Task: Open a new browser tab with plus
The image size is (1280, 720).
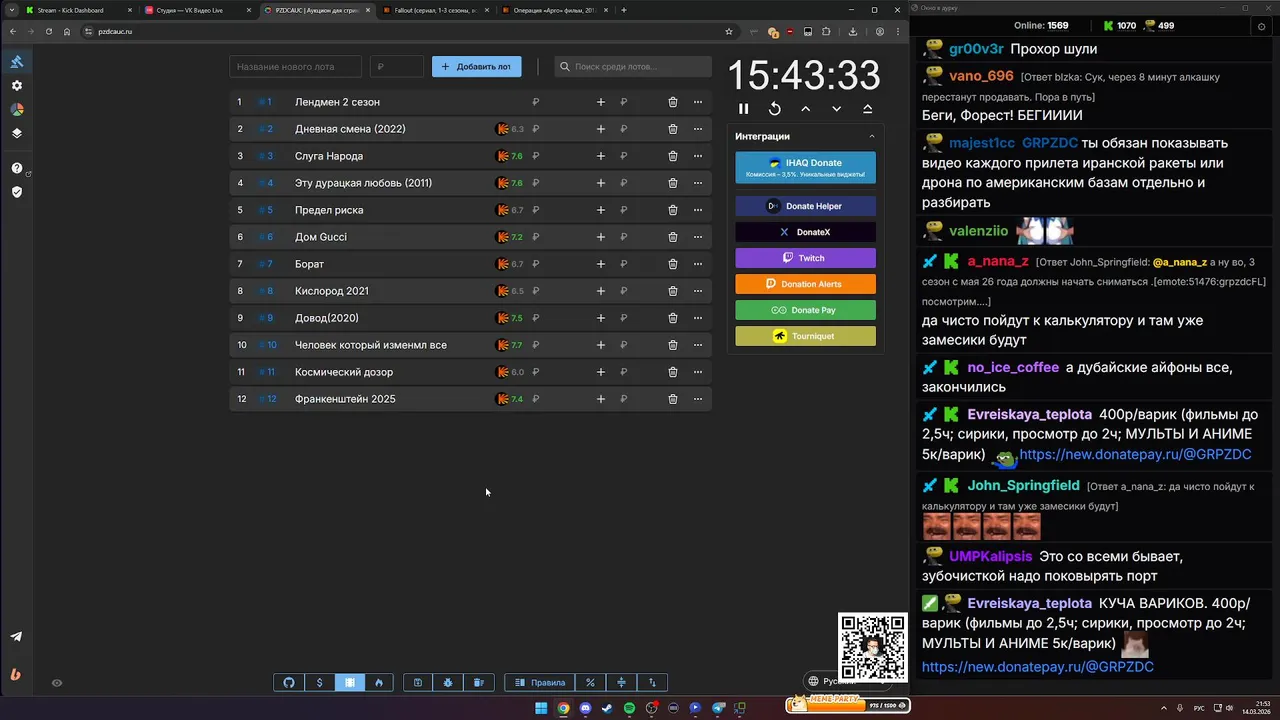Action: pyautogui.click(x=624, y=10)
